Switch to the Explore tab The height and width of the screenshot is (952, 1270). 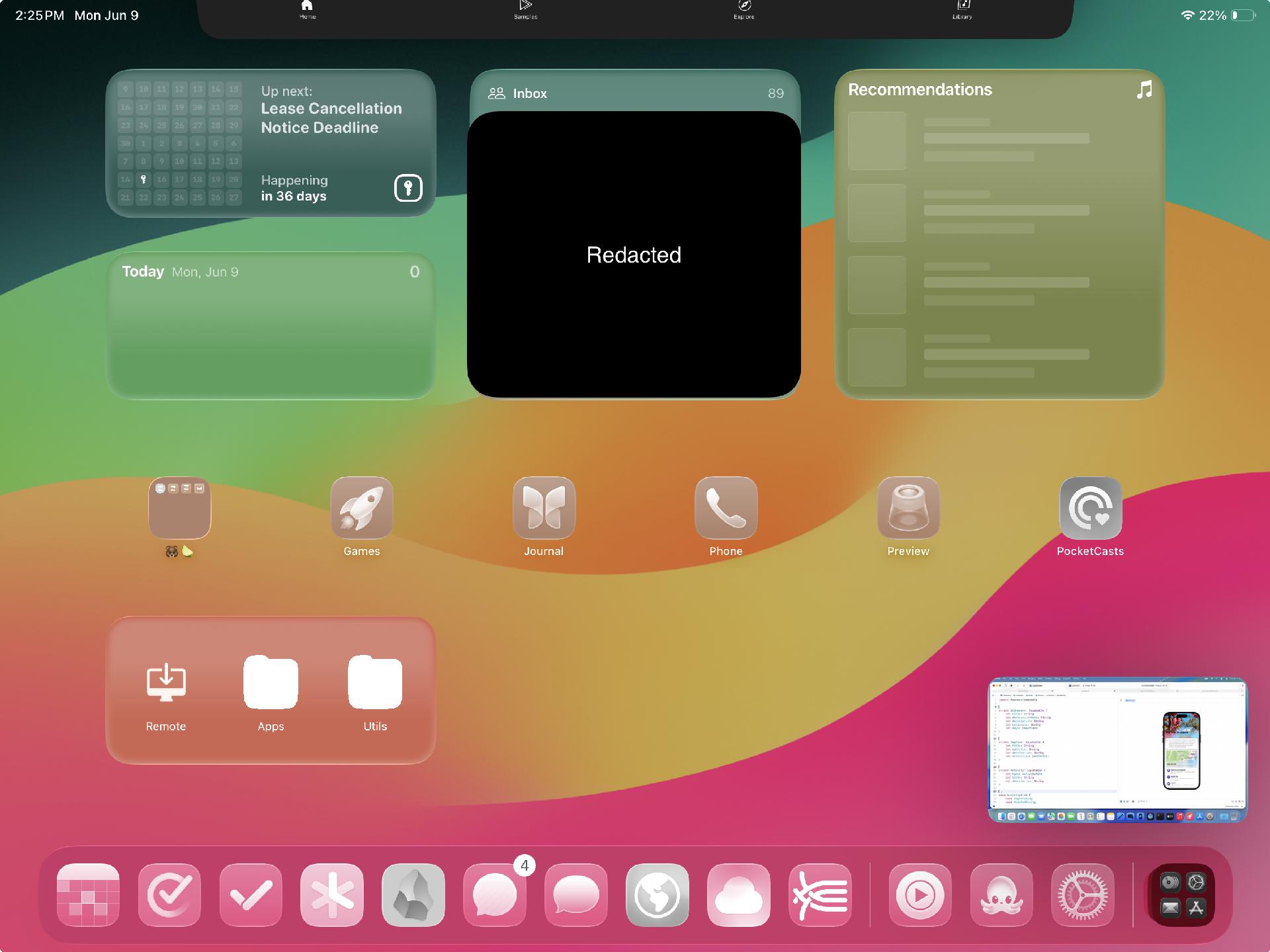[x=744, y=9]
